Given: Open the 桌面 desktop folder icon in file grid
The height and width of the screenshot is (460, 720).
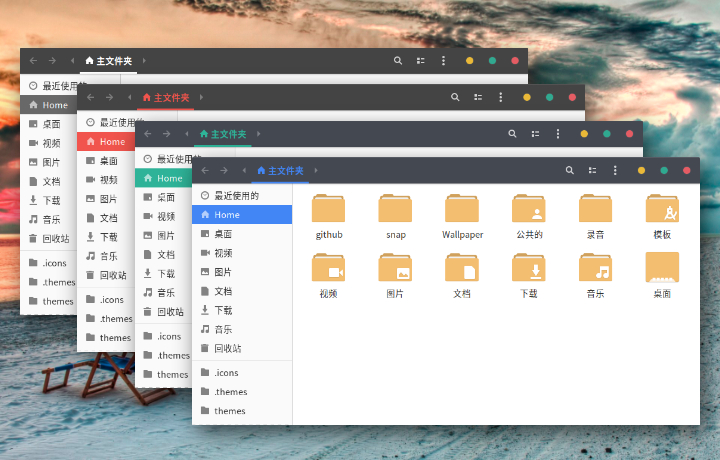Looking at the screenshot, I should point(662,267).
